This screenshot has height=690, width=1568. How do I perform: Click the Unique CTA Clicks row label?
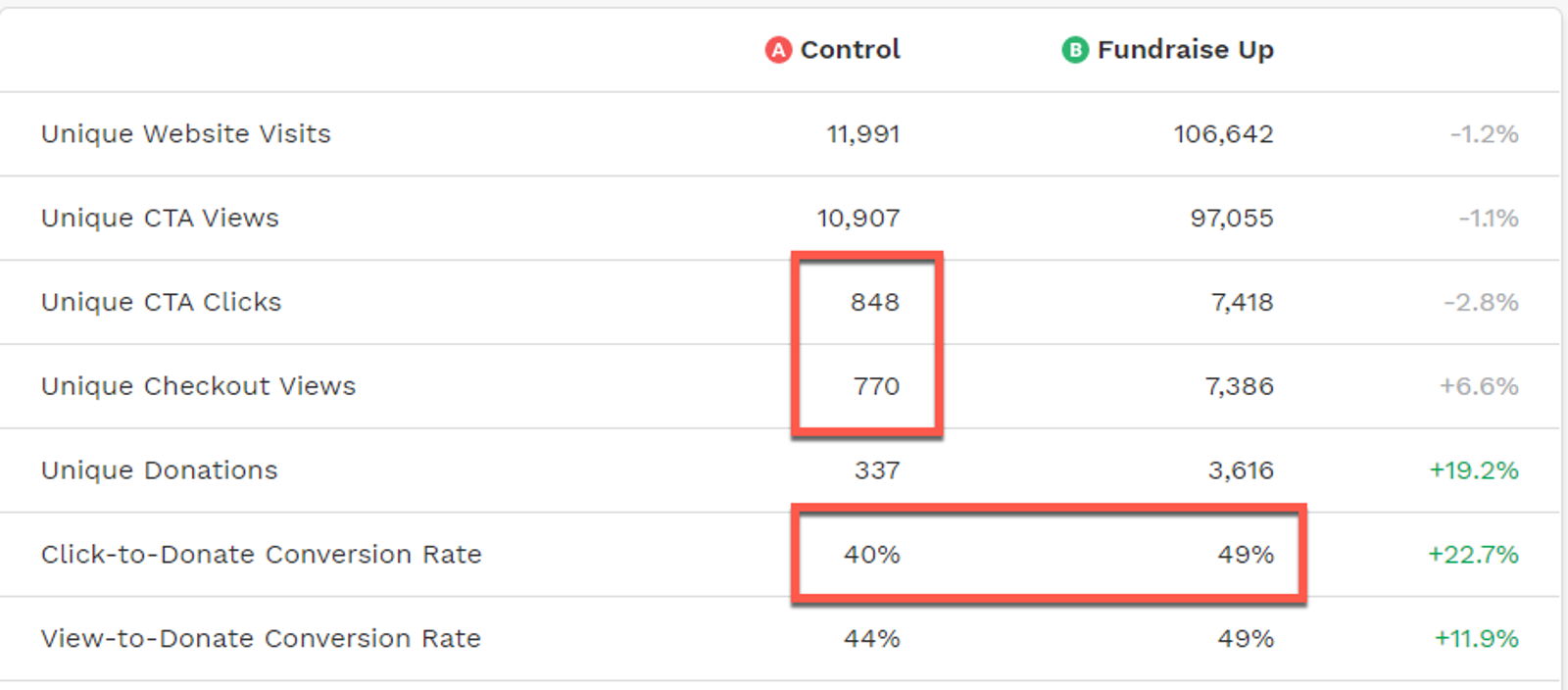click(x=162, y=303)
